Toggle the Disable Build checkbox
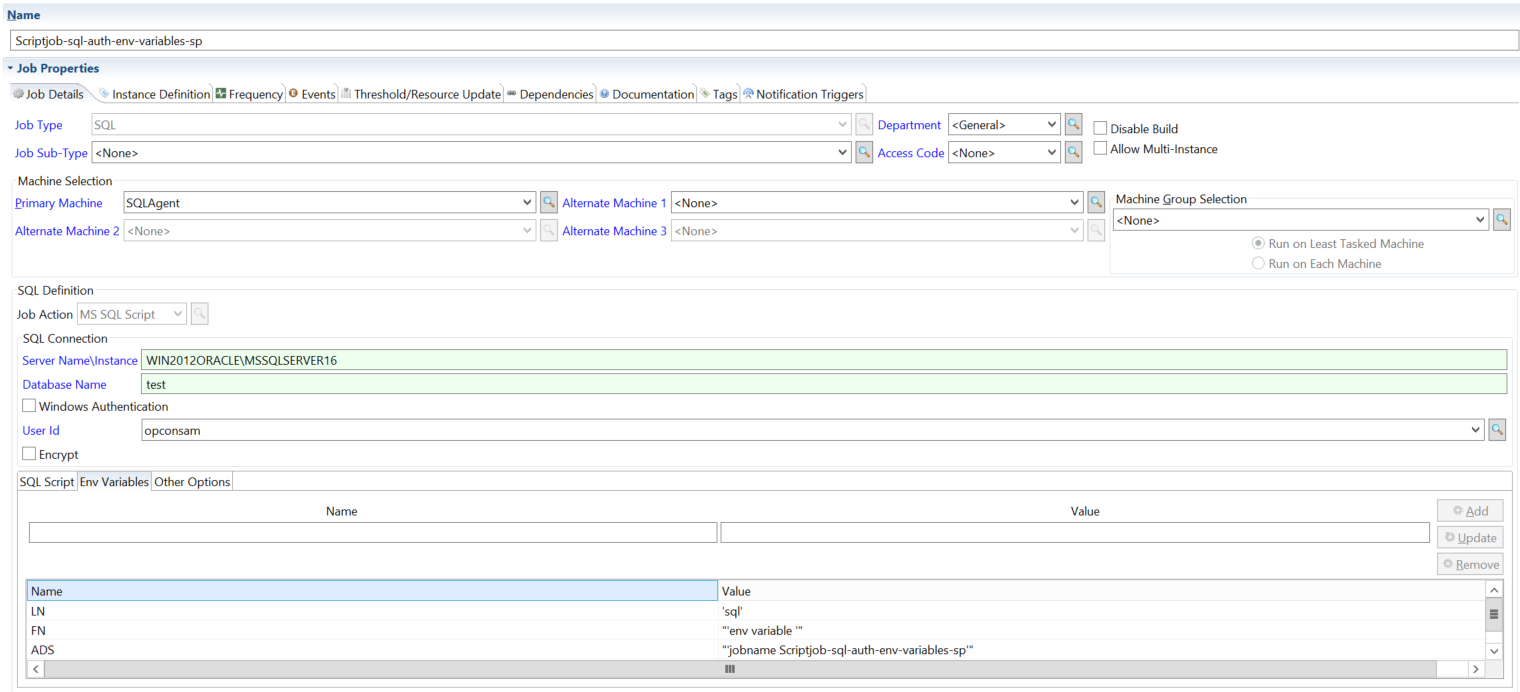 (x=1100, y=128)
